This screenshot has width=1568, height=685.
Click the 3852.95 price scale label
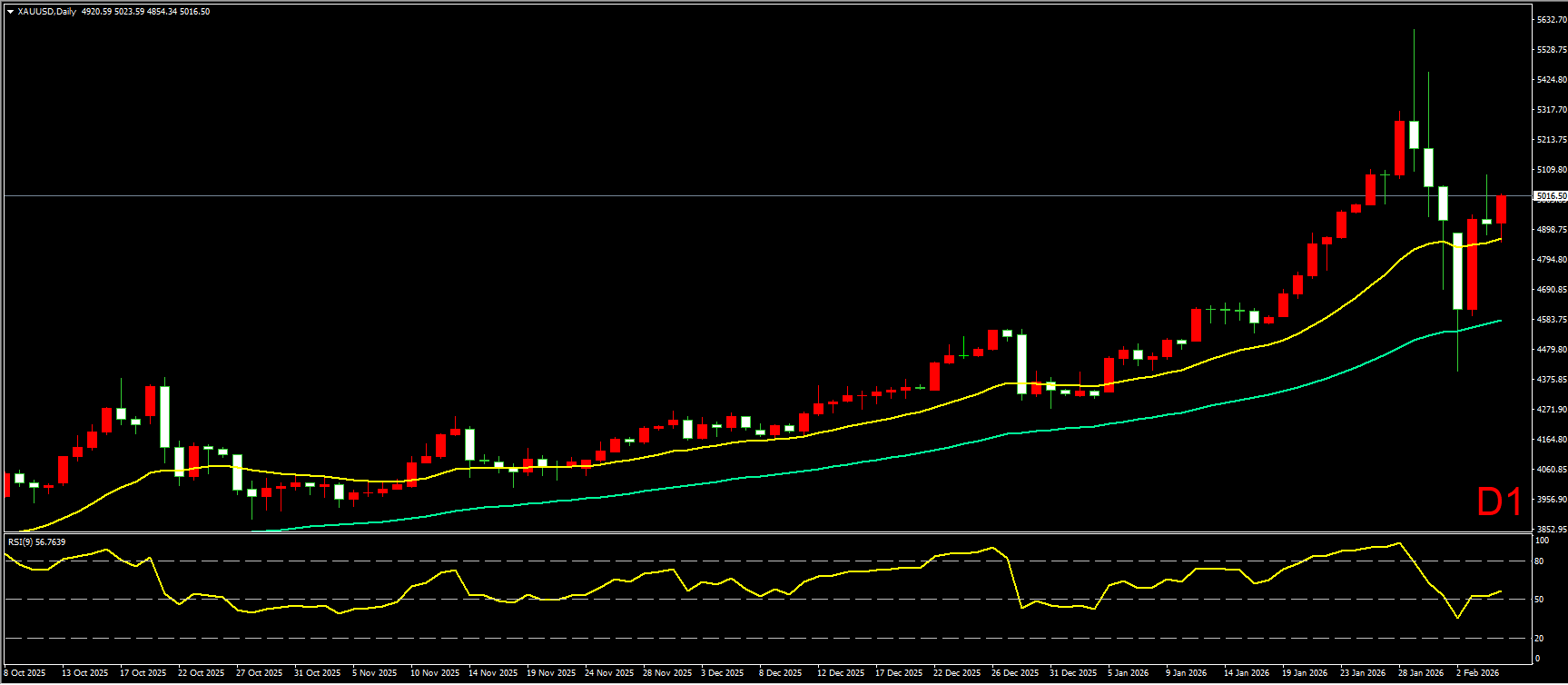click(1551, 529)
